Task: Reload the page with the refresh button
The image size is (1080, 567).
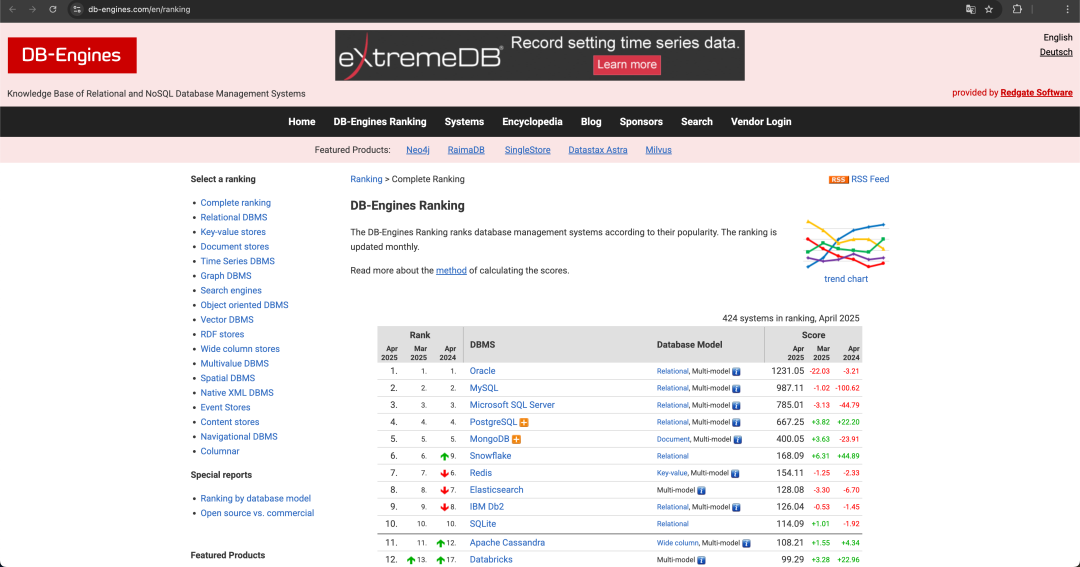Action: tap(53, 10)
